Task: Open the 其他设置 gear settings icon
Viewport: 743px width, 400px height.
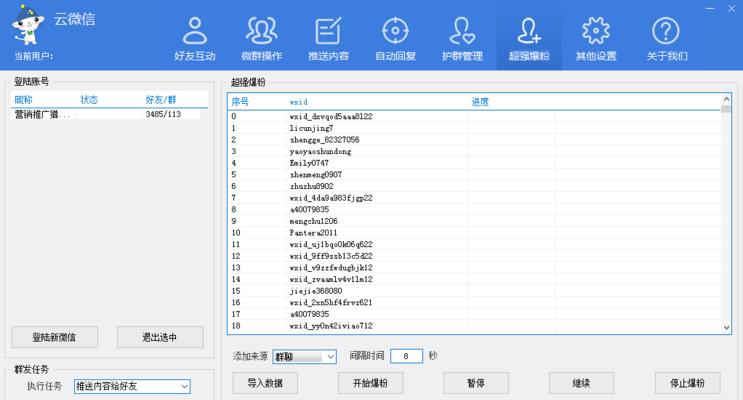Action: pyautogui.click(x=596, y=31)
